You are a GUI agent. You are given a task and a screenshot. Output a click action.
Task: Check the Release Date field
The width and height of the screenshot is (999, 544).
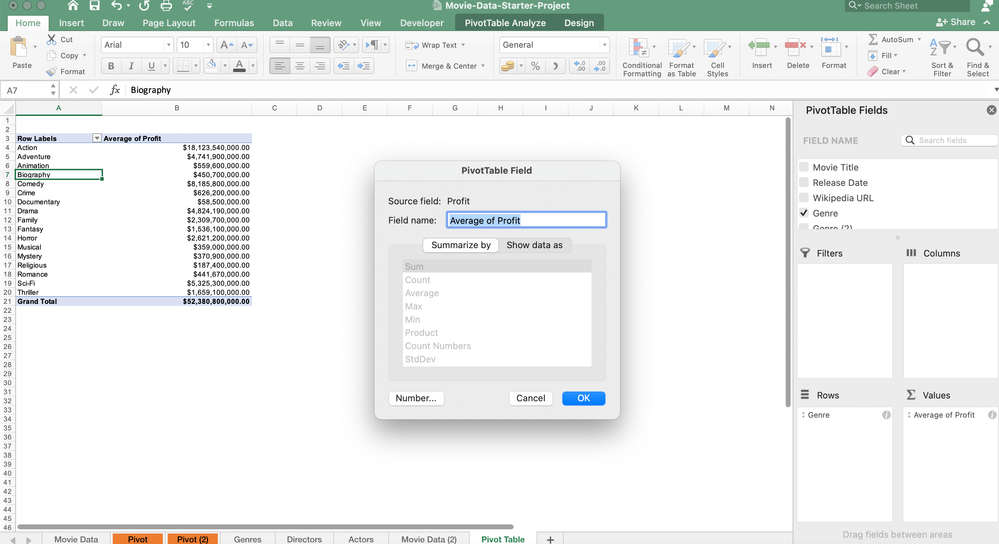point(803,182)
